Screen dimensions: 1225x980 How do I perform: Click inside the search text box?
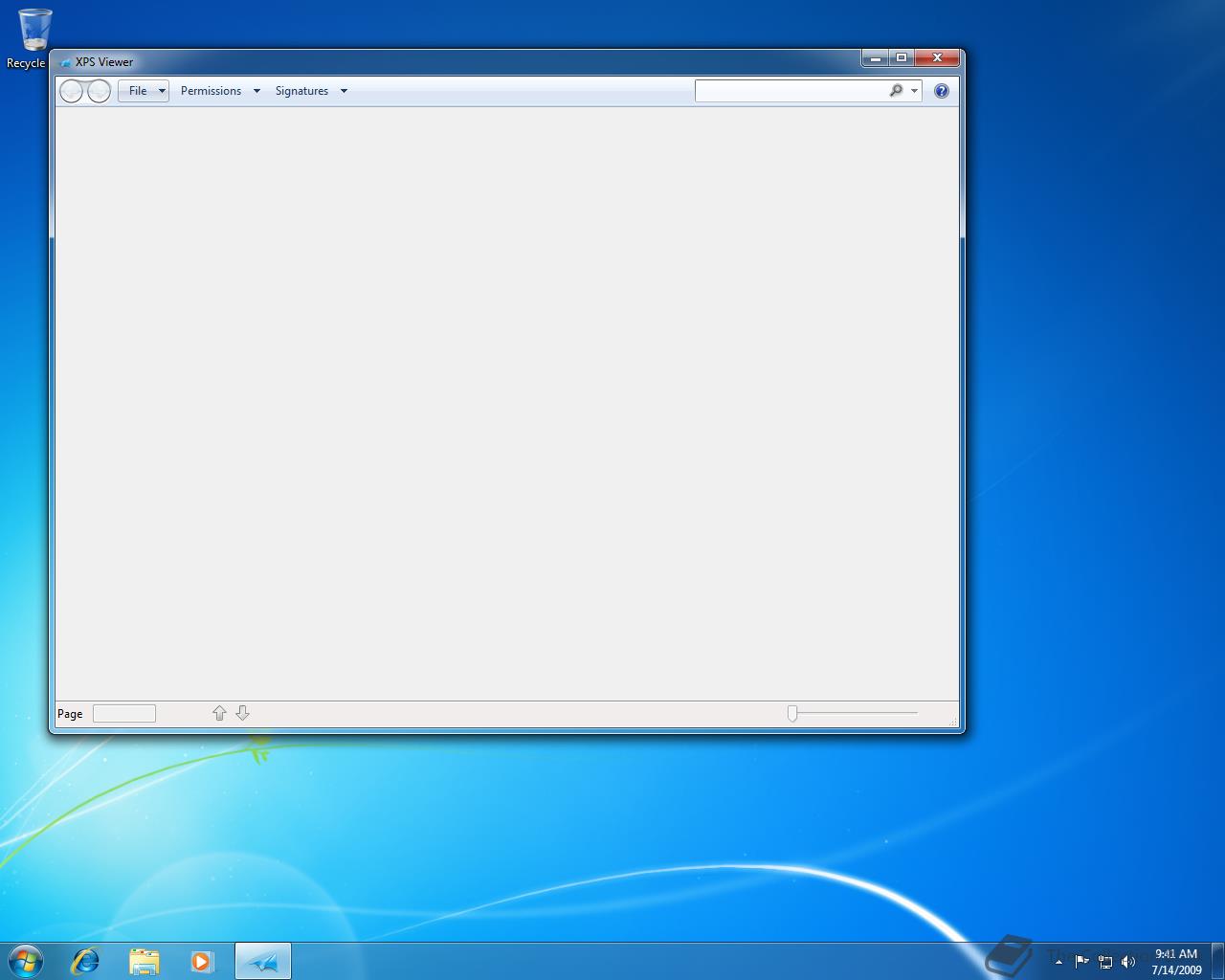[791, 91]
